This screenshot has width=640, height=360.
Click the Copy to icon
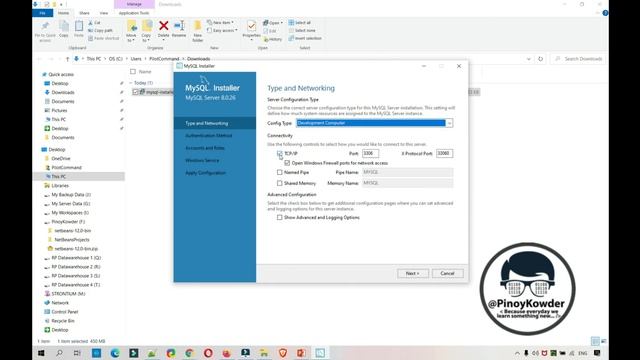coord(147,27)
